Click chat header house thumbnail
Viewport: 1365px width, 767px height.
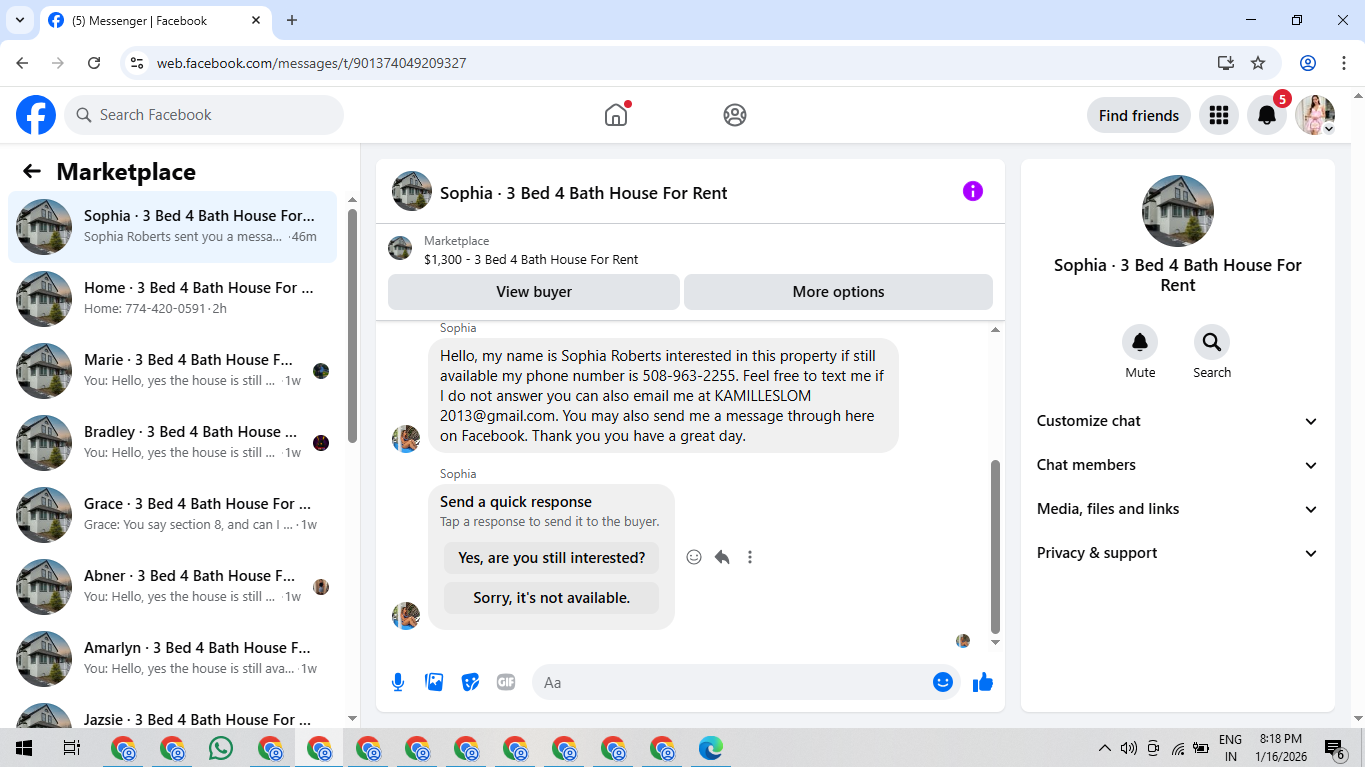[412, 191]
